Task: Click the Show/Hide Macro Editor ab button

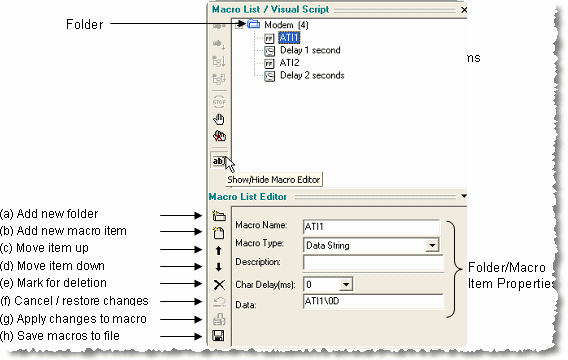Action: [218, 161]
